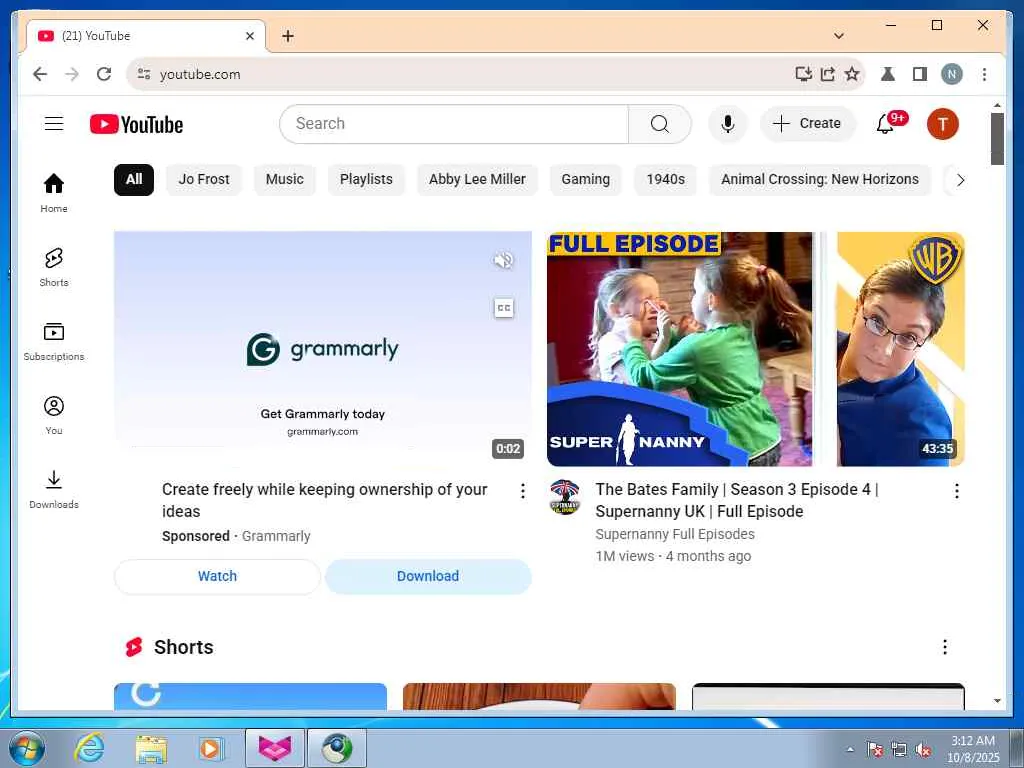Image resolution: width=1024 pixels, height=768 pixels.
Task: Click the browser back arrow
Action: [x=40, y=74]
